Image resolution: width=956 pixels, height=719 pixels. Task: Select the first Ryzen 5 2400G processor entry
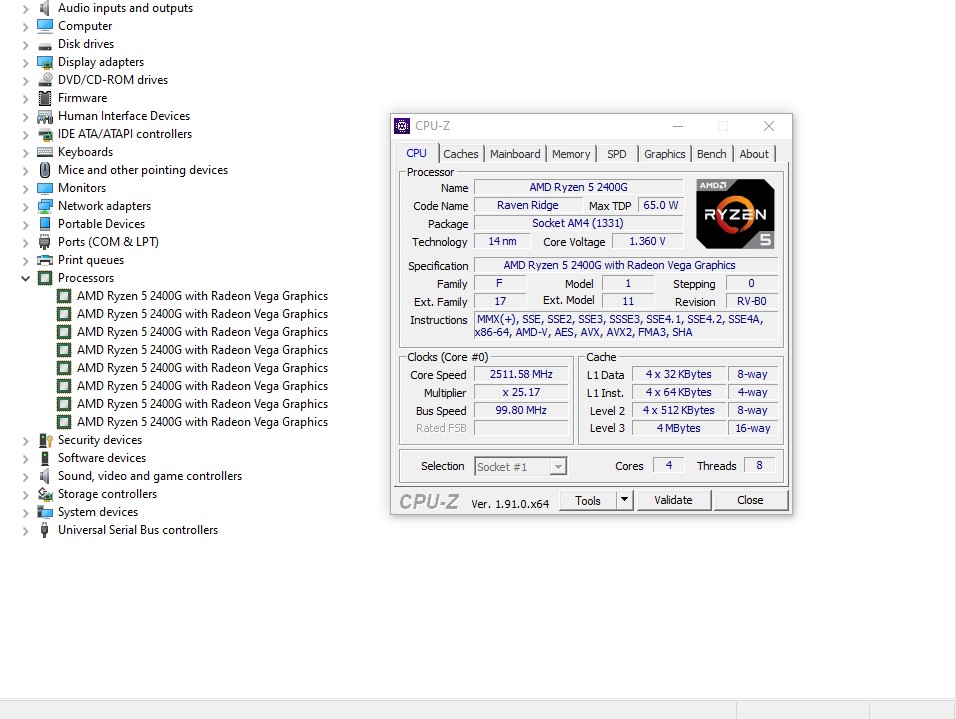coord(202,296)
